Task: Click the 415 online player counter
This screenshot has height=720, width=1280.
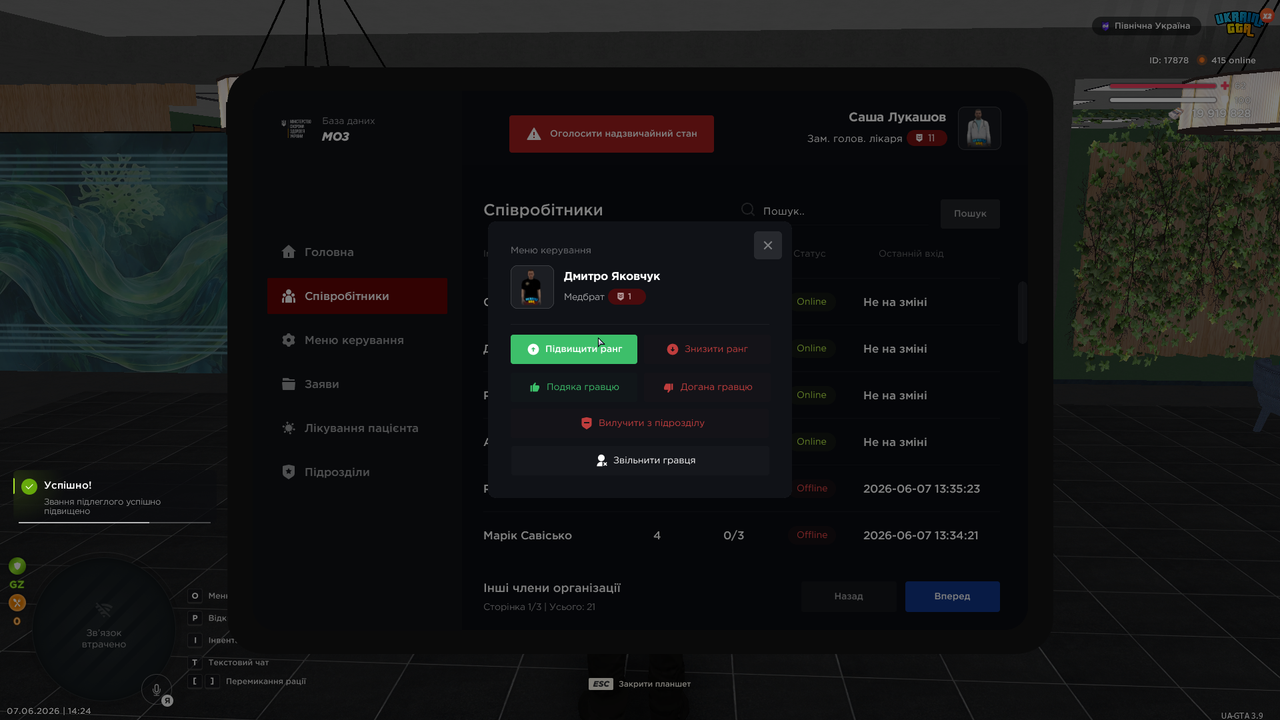Action: (1227, 60)
